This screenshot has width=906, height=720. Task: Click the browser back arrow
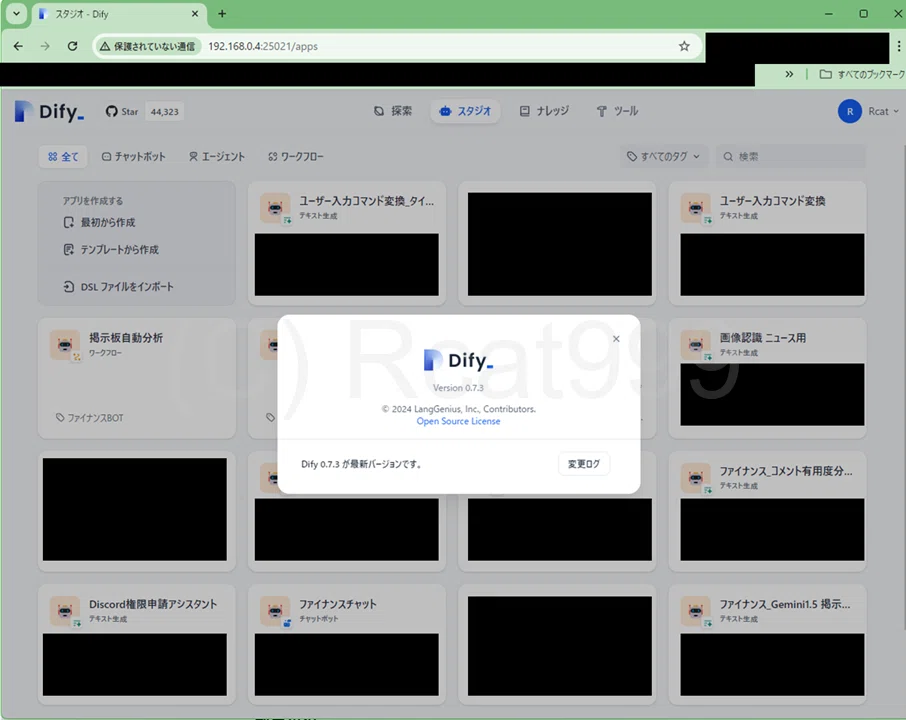tap(18, 46)
